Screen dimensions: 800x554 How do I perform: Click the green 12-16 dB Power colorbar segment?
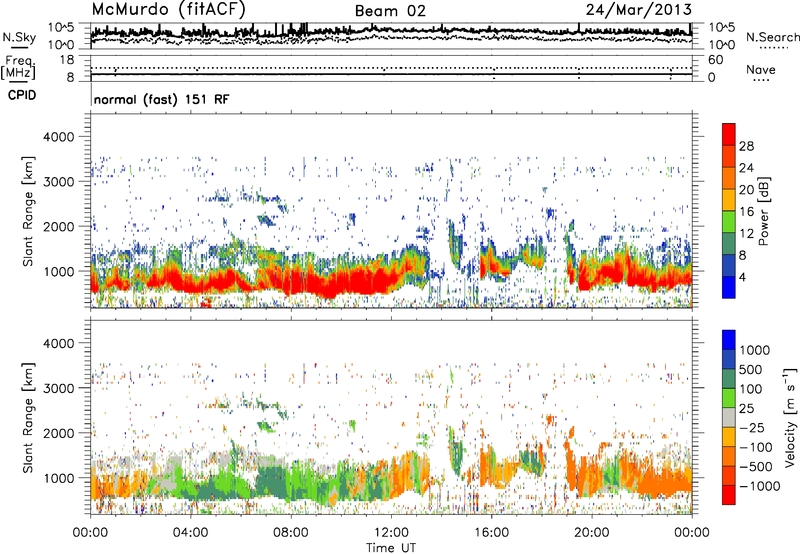coord(729,221)
